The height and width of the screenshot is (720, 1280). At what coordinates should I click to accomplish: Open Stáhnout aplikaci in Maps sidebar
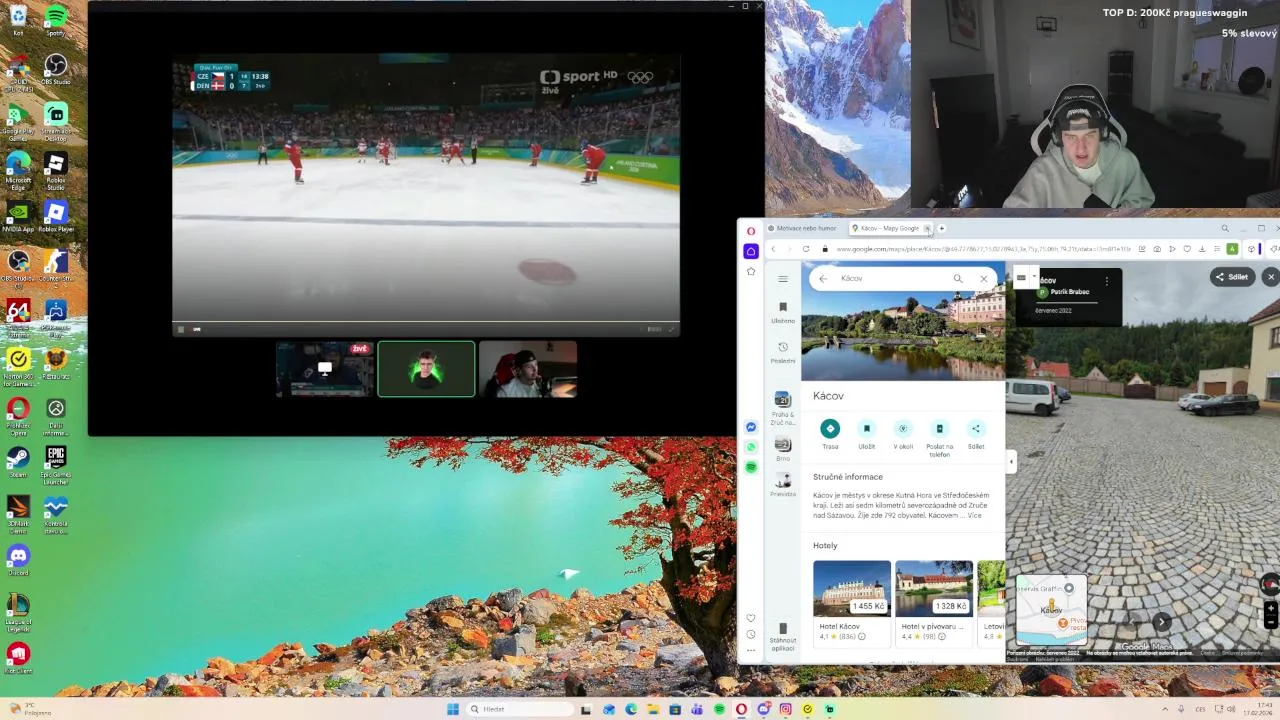[x=783, y=636]
